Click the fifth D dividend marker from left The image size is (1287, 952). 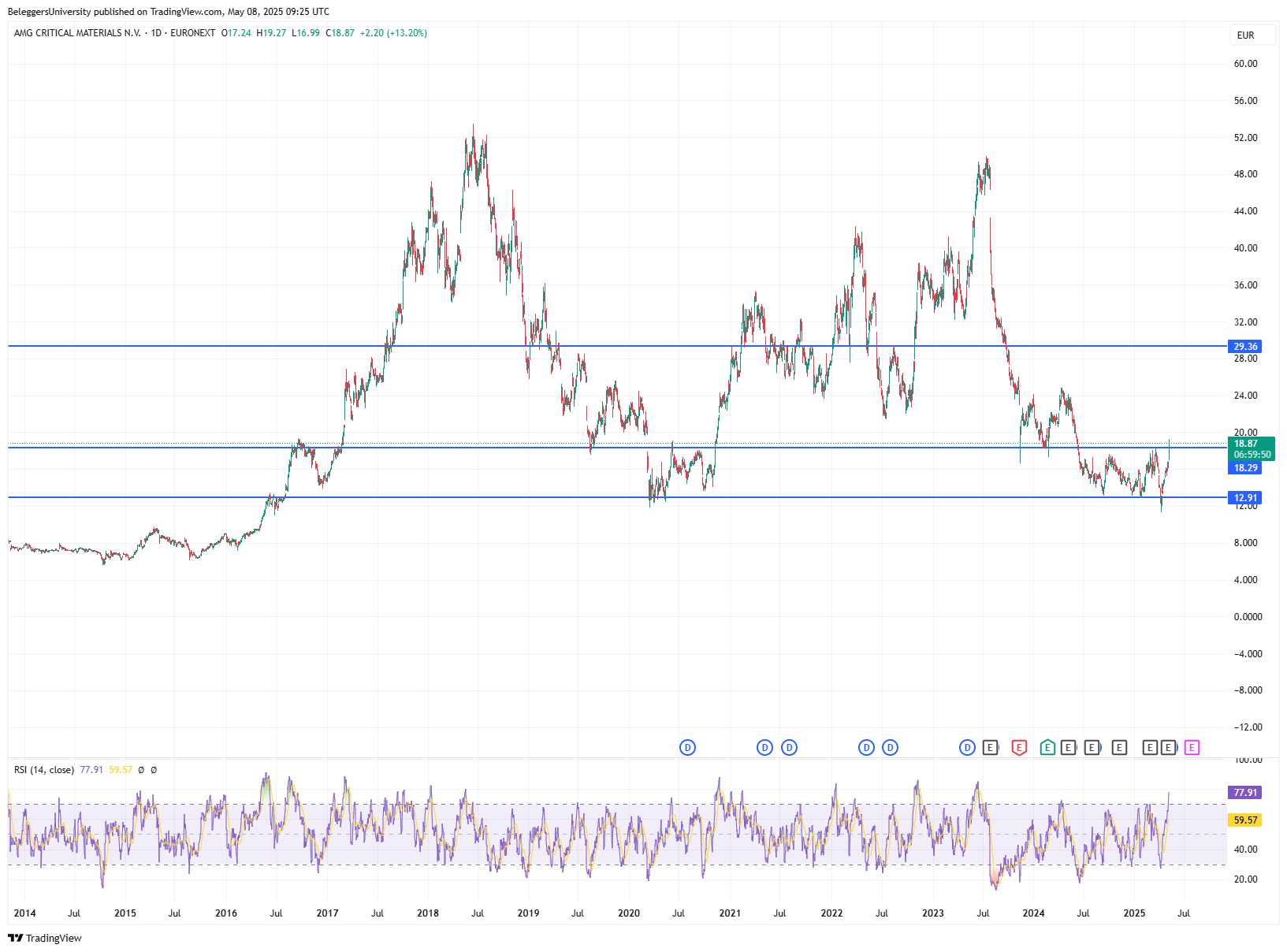coord(890,747)
